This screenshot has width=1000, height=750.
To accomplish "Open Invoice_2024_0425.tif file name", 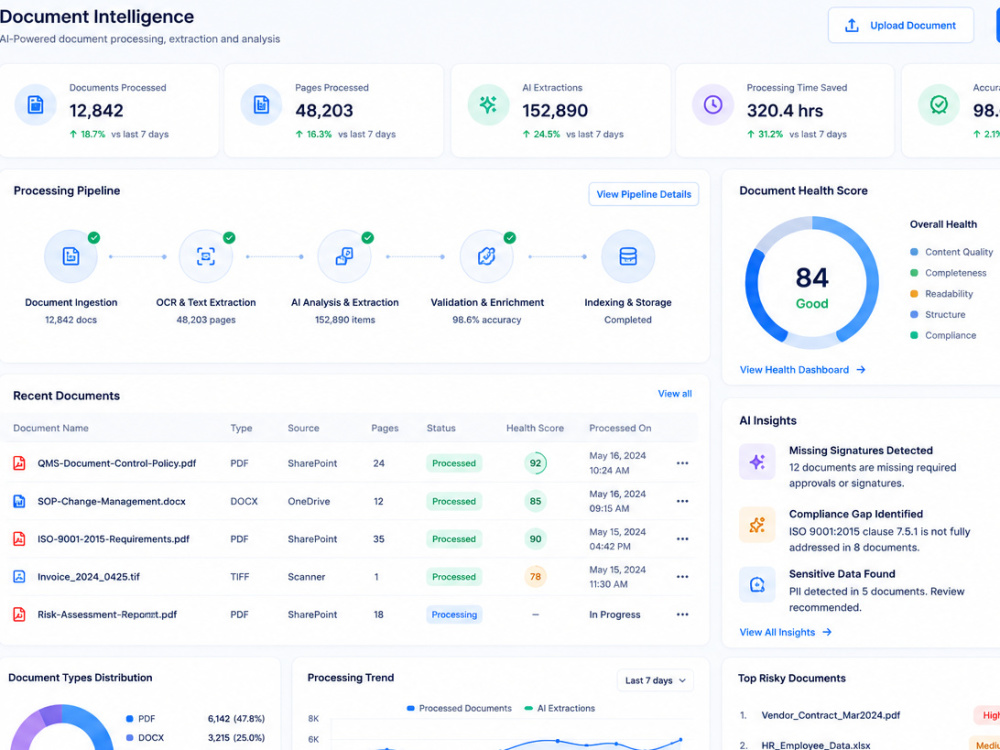I will click(89, 577).
